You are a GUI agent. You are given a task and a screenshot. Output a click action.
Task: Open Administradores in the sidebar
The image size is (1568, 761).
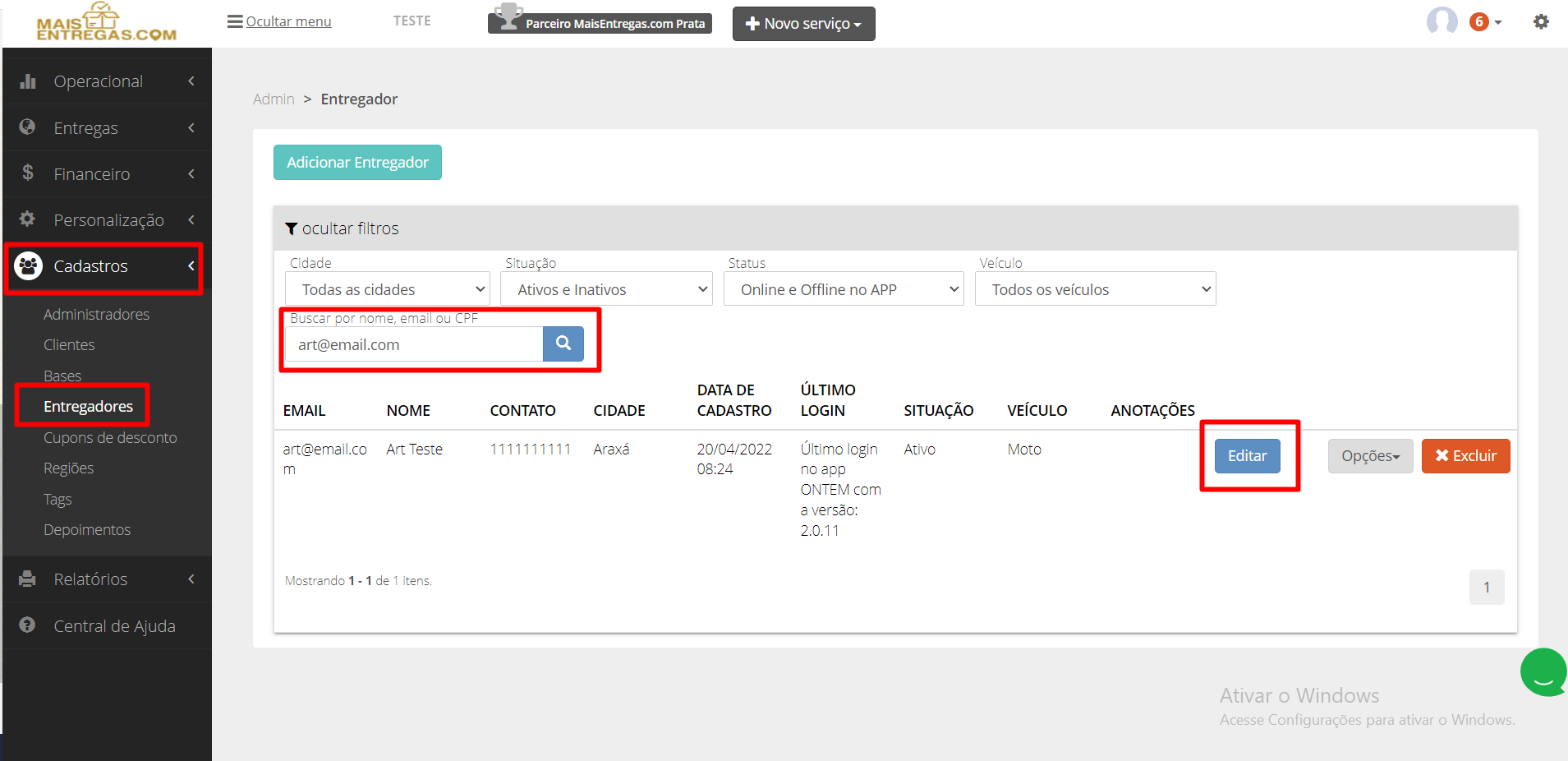[96, 314]
